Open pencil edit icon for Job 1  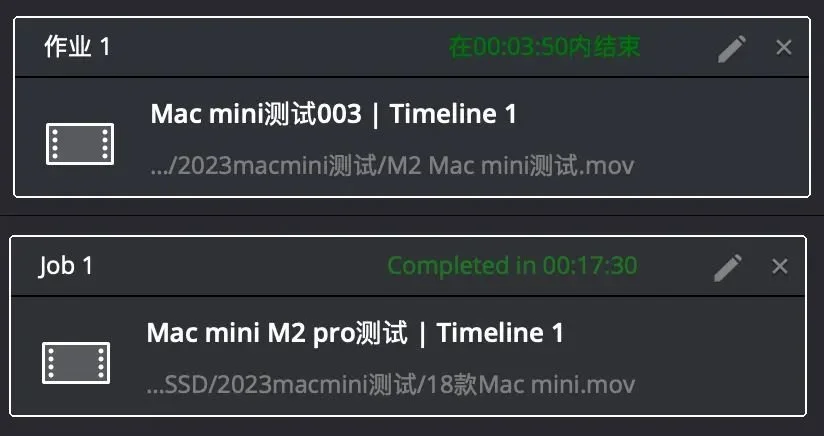(728, 267)
